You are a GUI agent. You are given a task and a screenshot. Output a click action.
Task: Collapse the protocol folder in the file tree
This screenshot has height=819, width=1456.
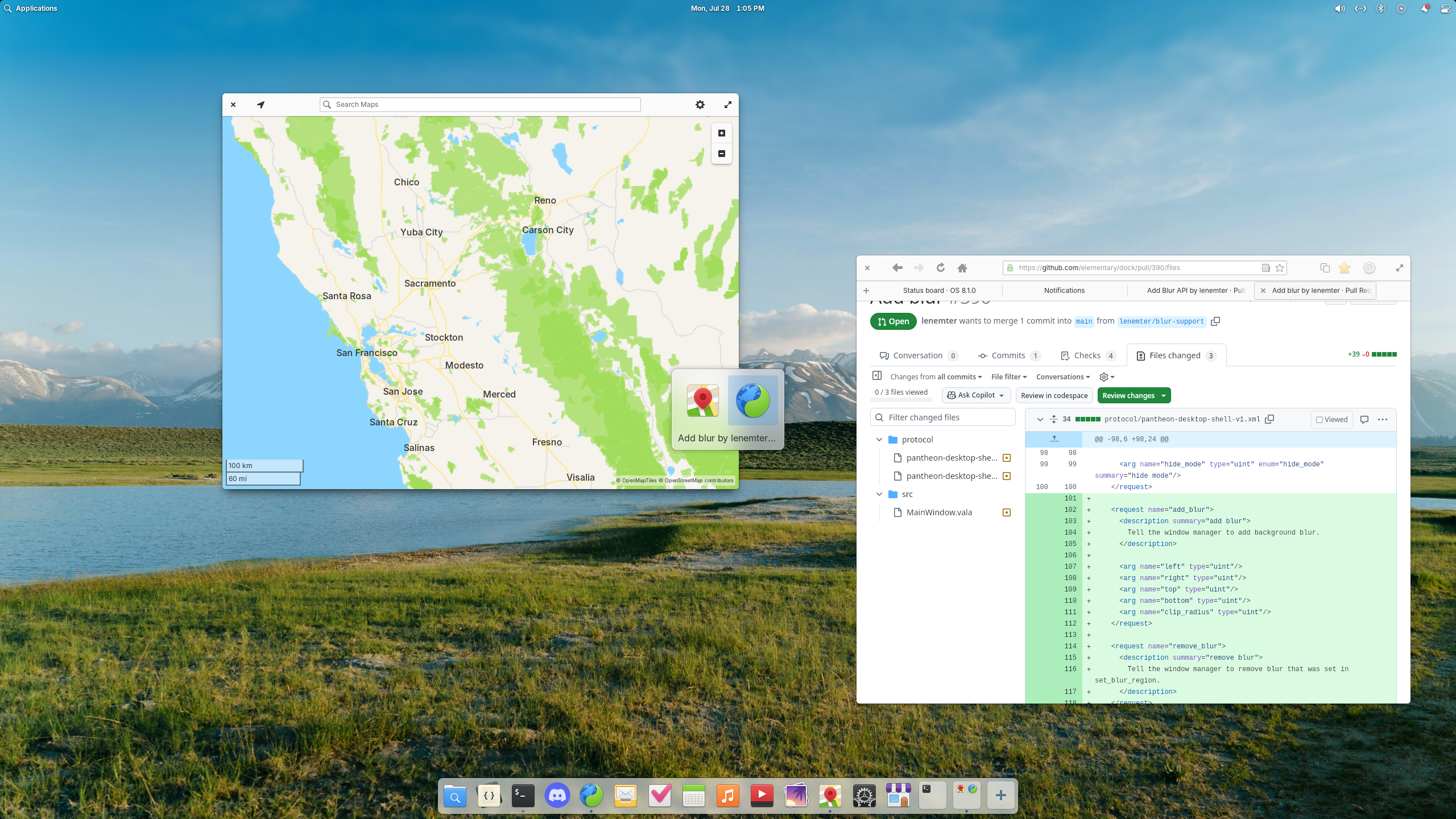pos(880,439)
